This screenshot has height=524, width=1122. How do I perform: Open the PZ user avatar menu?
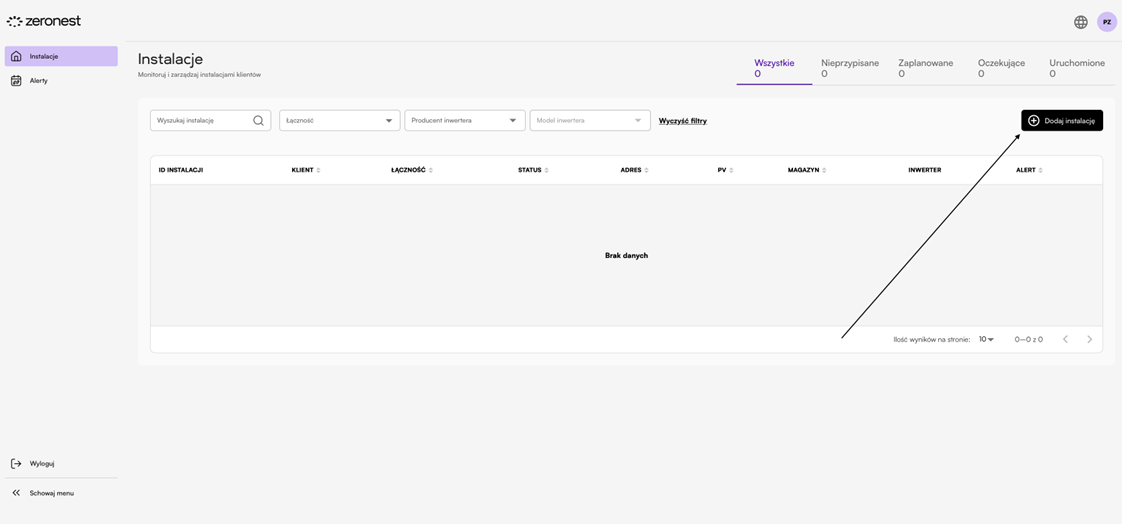pyautogui.click(x=1106, y=22)
